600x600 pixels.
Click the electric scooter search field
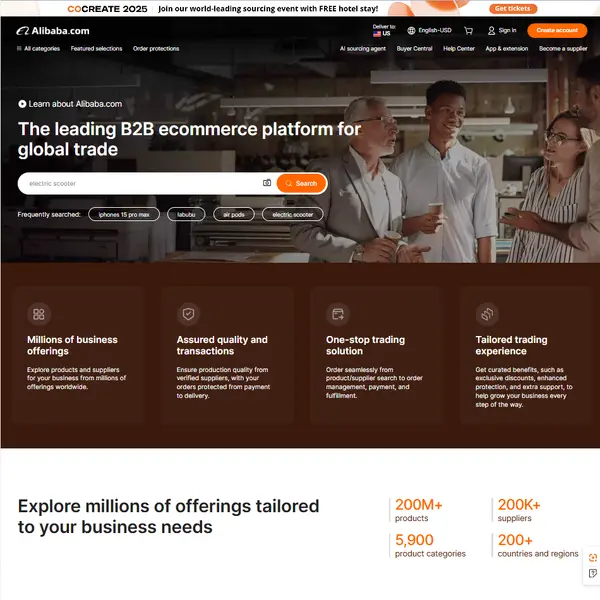coord(143,184)
